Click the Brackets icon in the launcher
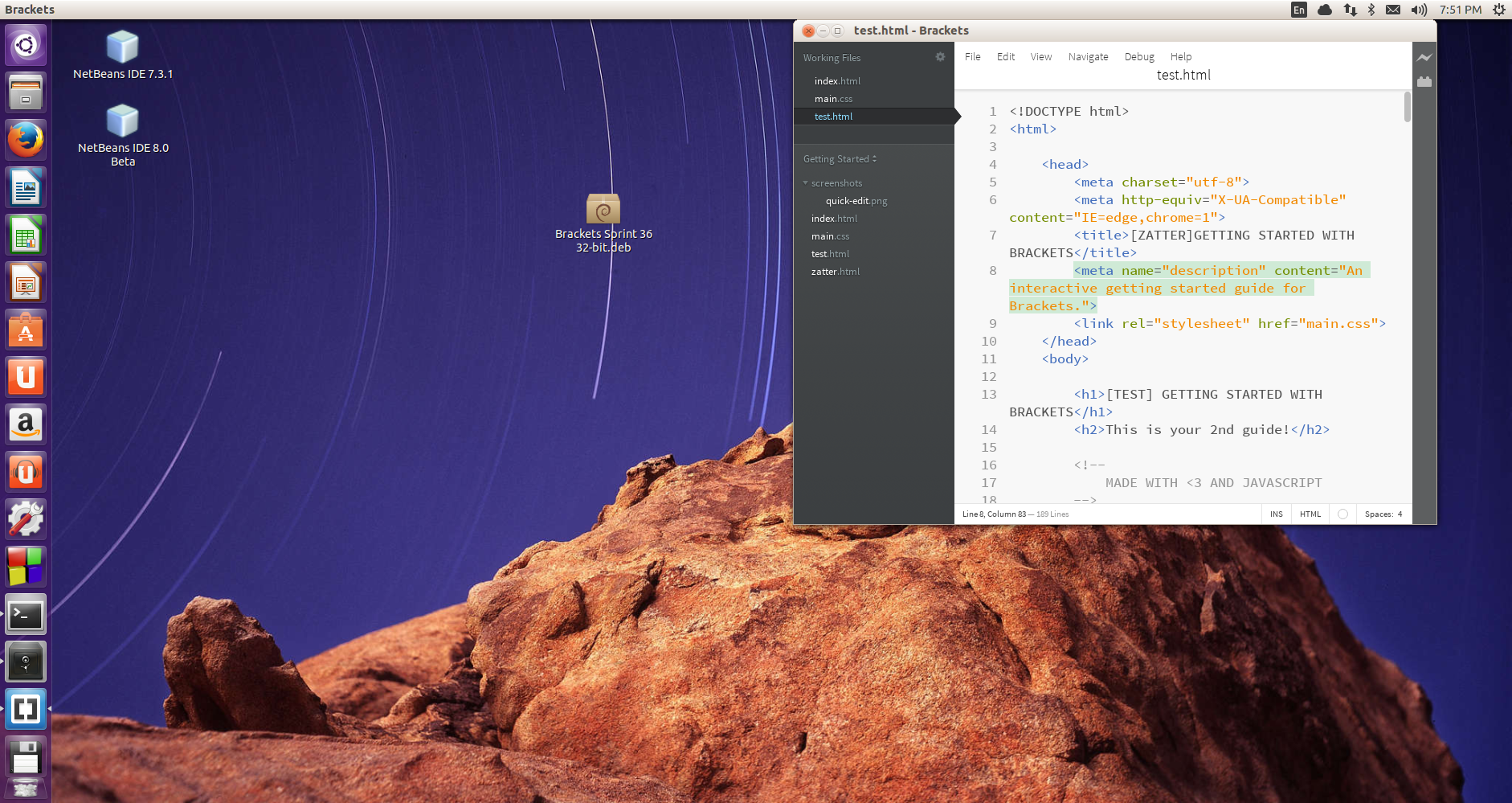The width and height of the screenshot is (1512, 803). coord(26,709)
